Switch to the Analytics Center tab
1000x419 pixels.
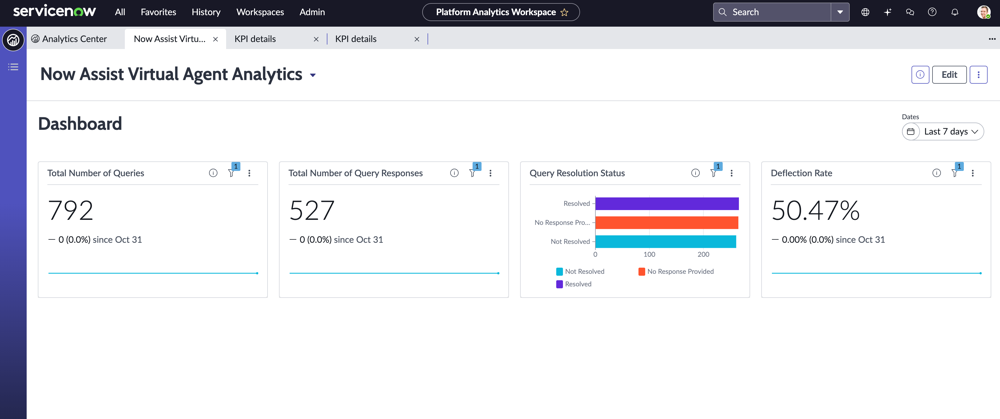tap(69, 39)
